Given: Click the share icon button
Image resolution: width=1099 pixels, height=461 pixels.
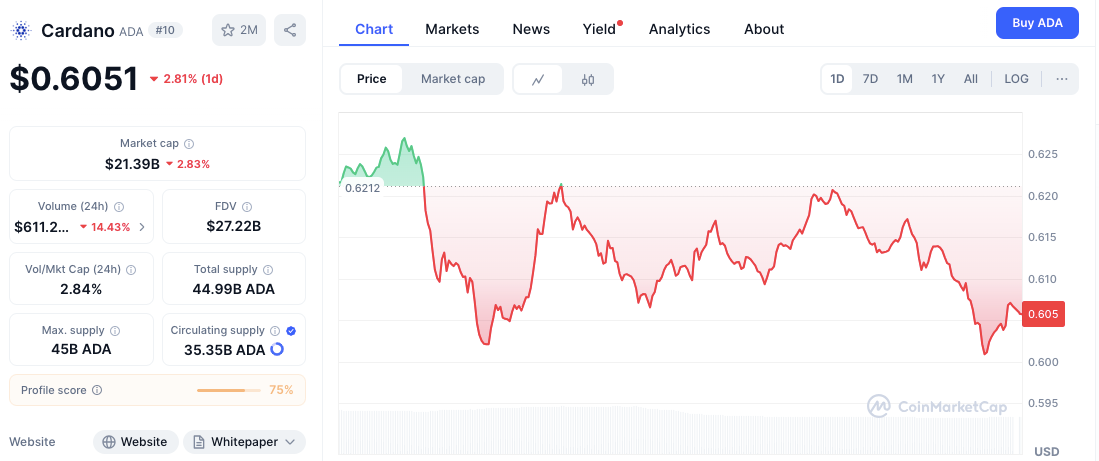Looking at the screenshot, I should tap(289, 30).
